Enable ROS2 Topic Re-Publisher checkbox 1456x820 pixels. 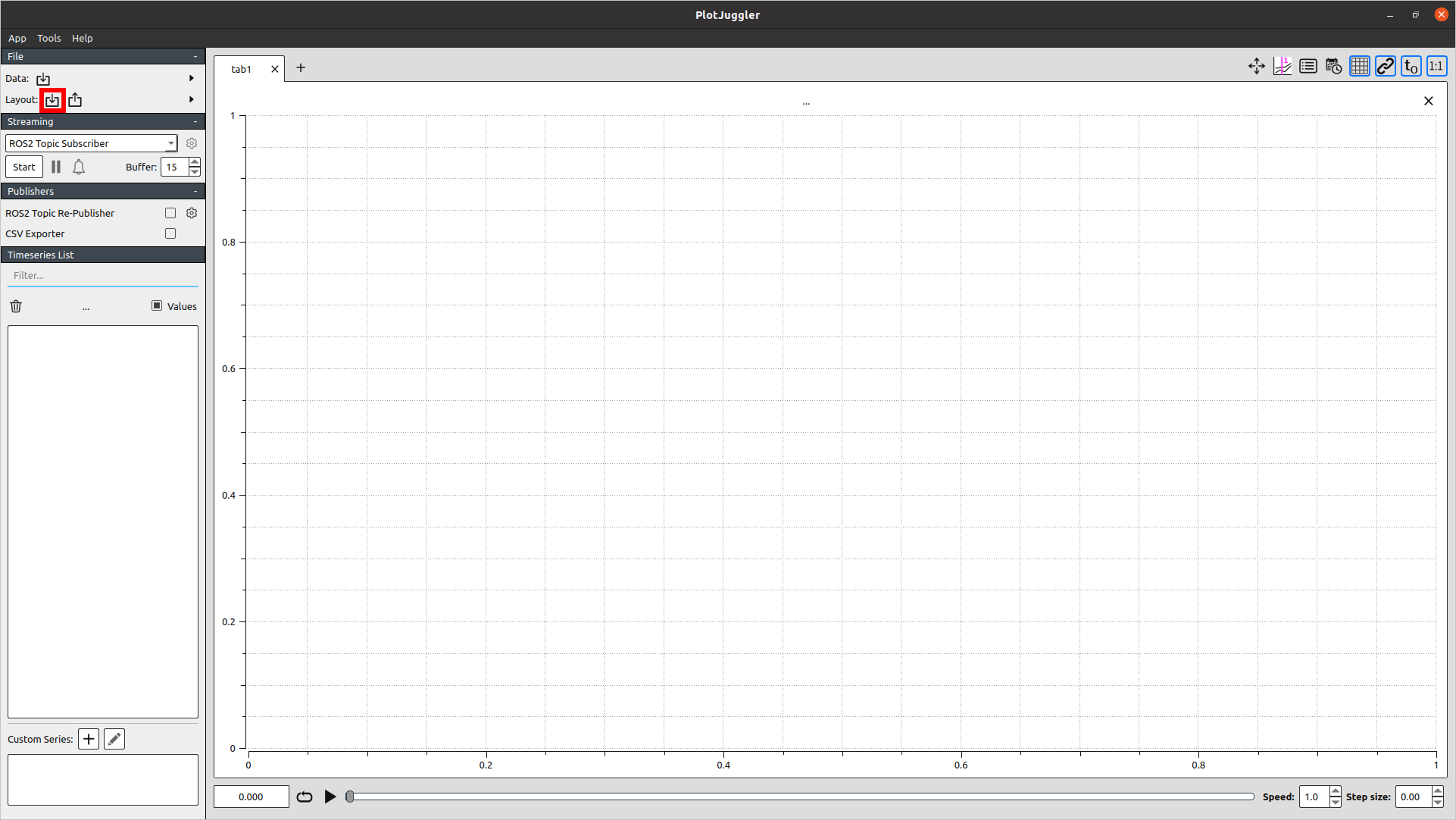170,214
